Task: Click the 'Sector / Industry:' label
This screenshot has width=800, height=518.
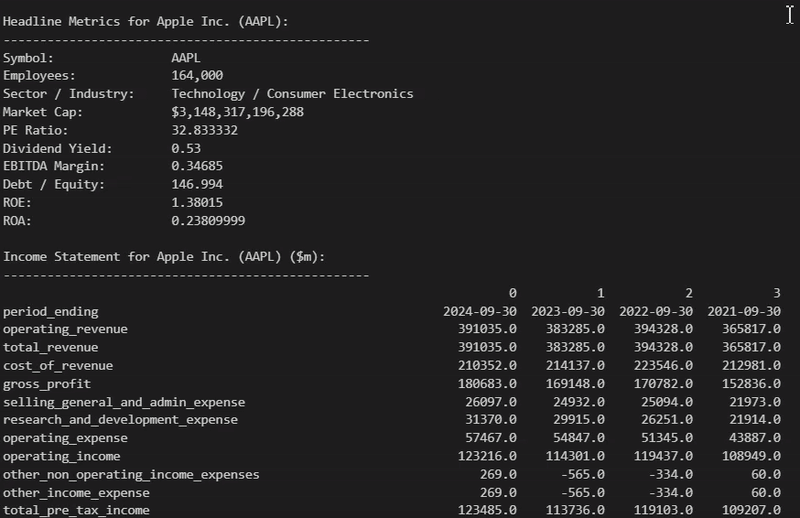Action: tap(68, 94)
